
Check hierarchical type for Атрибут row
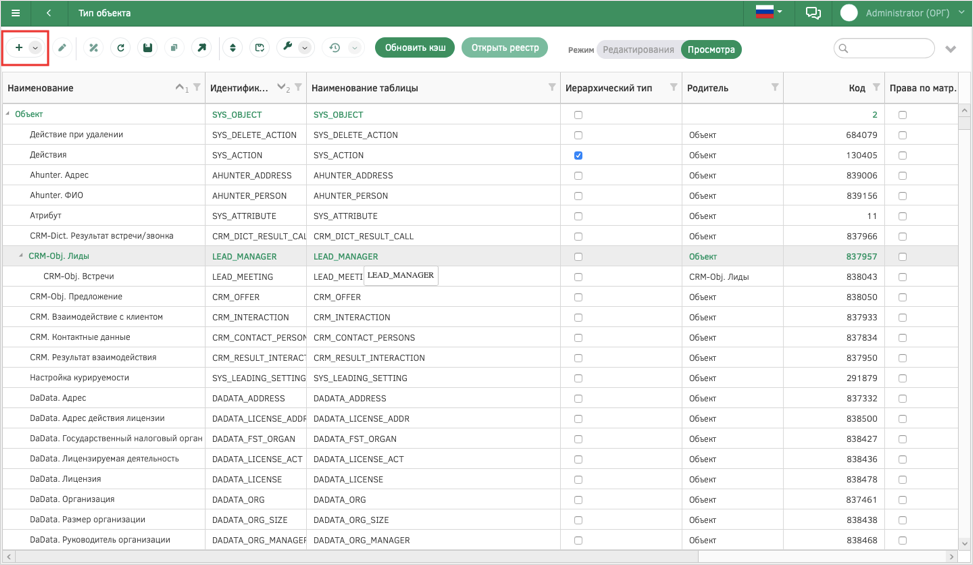coord(578,216)
